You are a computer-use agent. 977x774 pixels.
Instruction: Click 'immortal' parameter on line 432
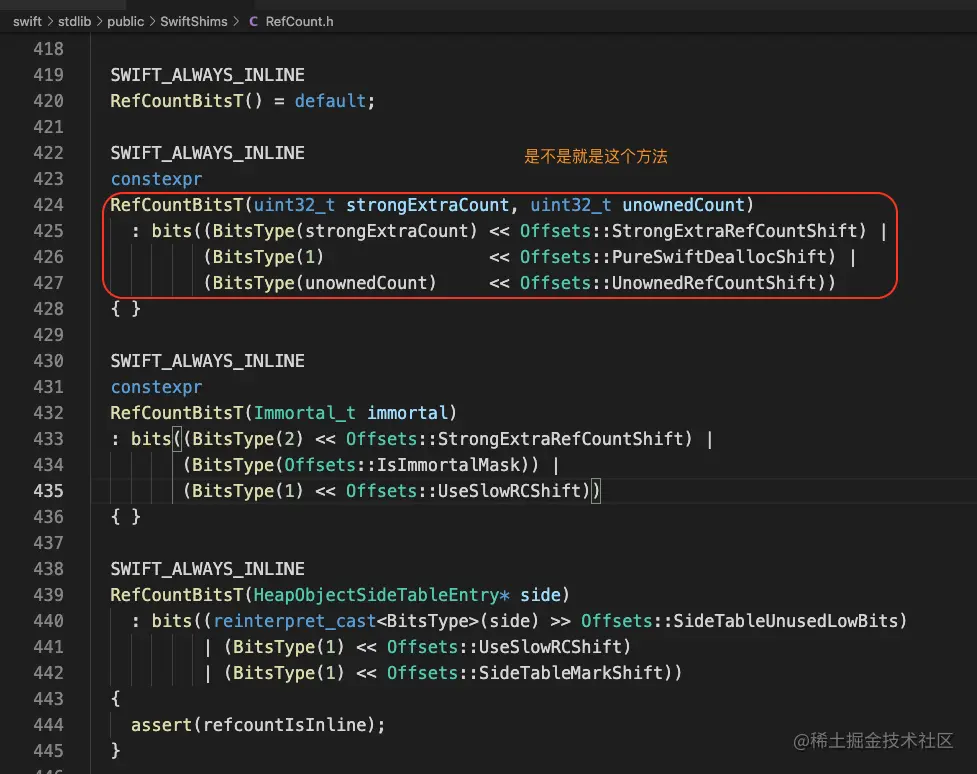tap(407, 413)
